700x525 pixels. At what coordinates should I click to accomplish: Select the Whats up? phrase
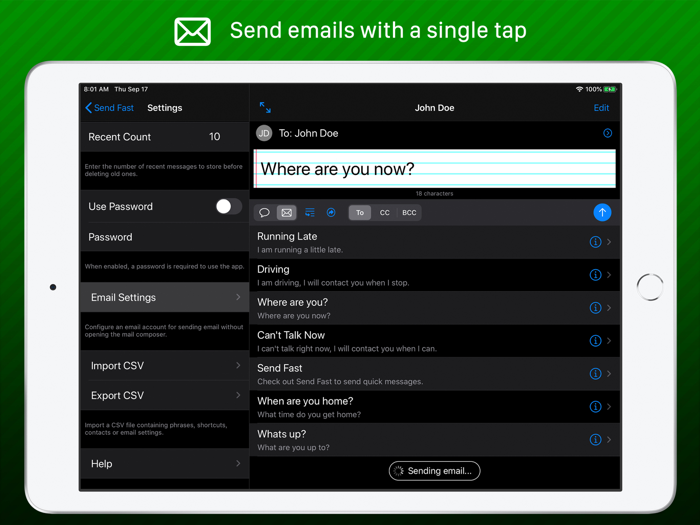tap(434, 440)
